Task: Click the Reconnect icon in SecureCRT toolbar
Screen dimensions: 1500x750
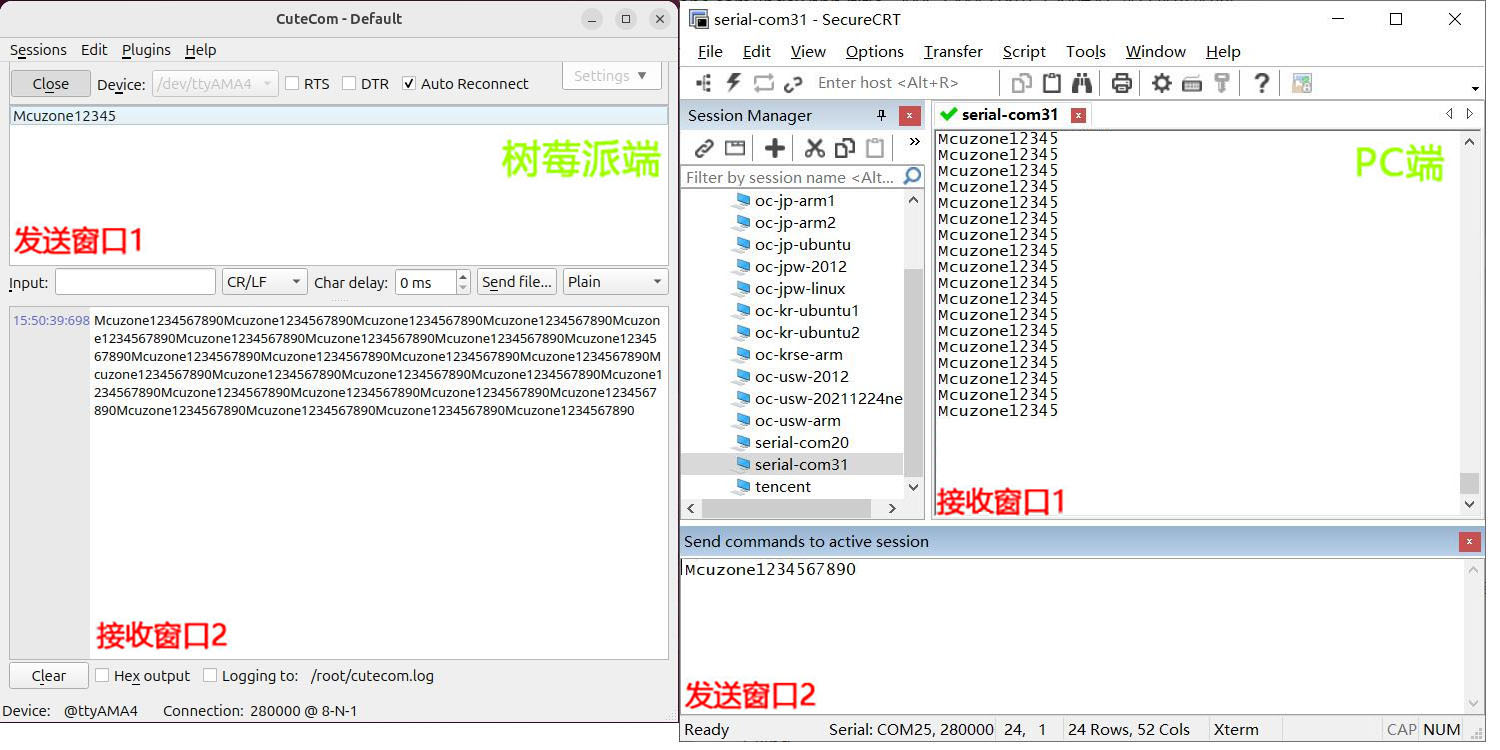Action: click(x=764, y=83)
